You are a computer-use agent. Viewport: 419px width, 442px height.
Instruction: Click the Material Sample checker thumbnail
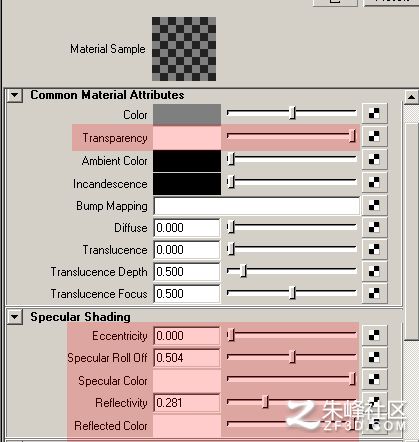[x=184, y=49]
